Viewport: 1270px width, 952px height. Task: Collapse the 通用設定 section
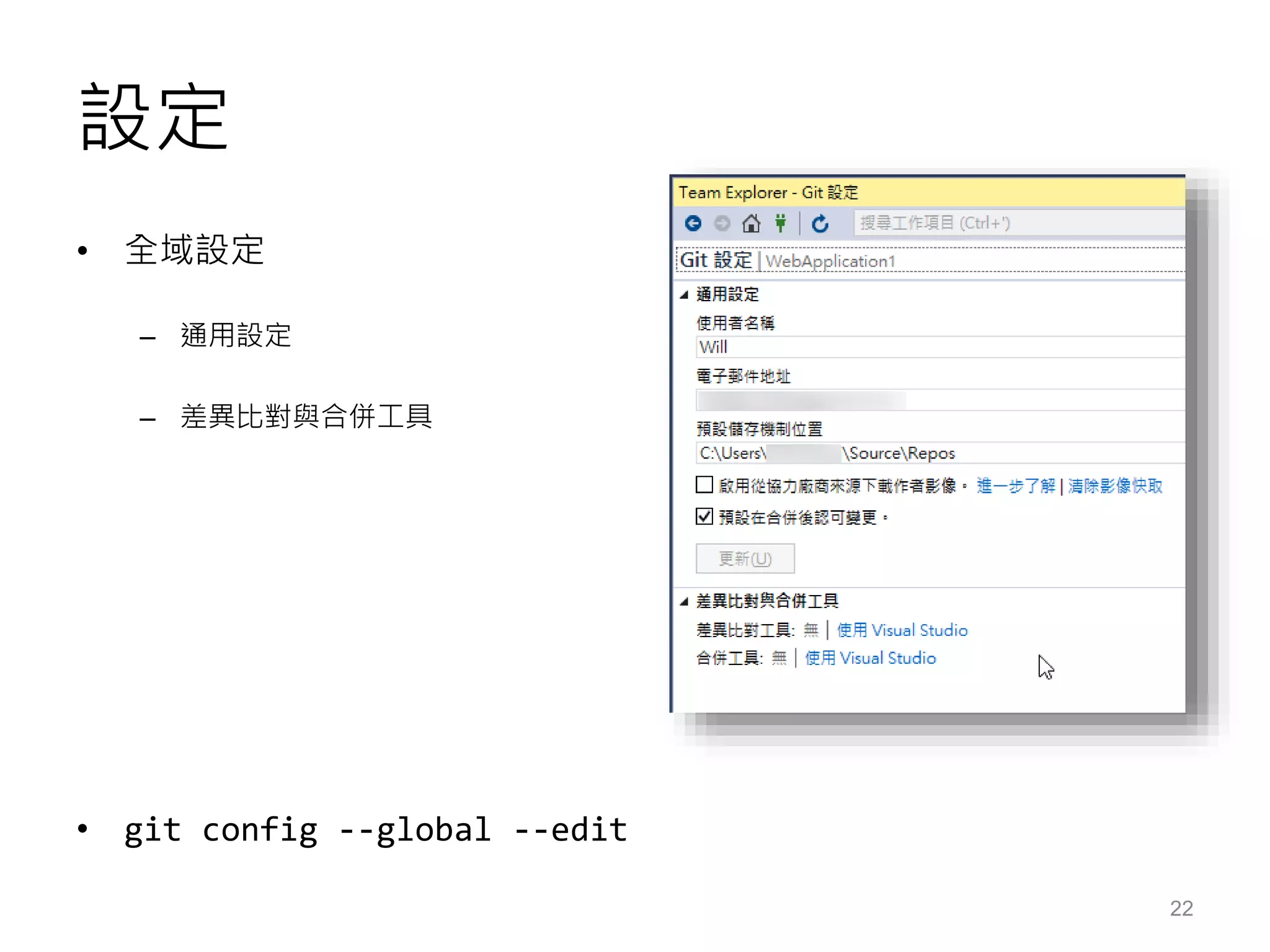tap(684, 295)
